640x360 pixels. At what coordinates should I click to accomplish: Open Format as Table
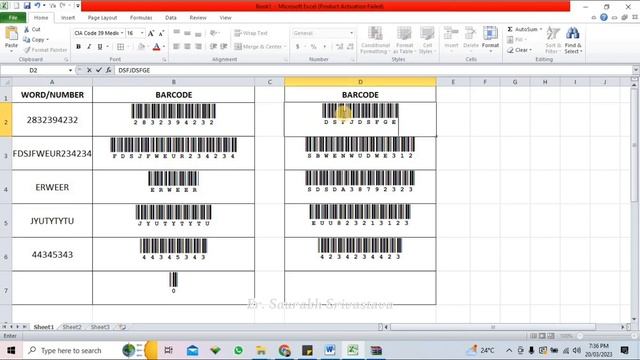404,40
